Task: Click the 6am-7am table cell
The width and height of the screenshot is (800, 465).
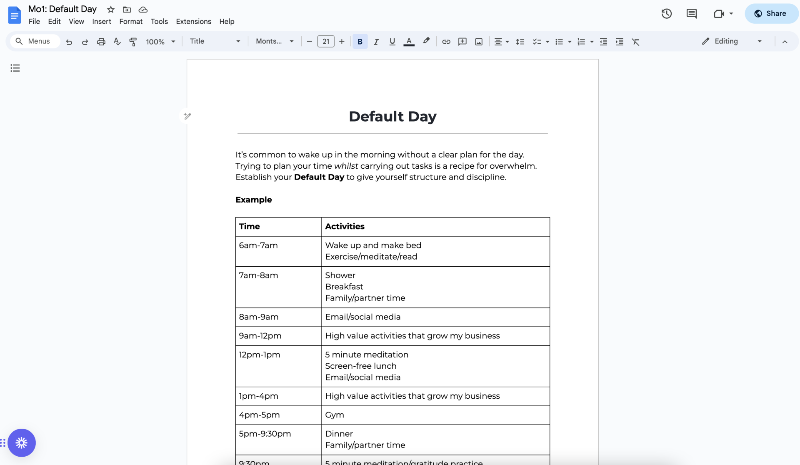Action: [279, 251]
